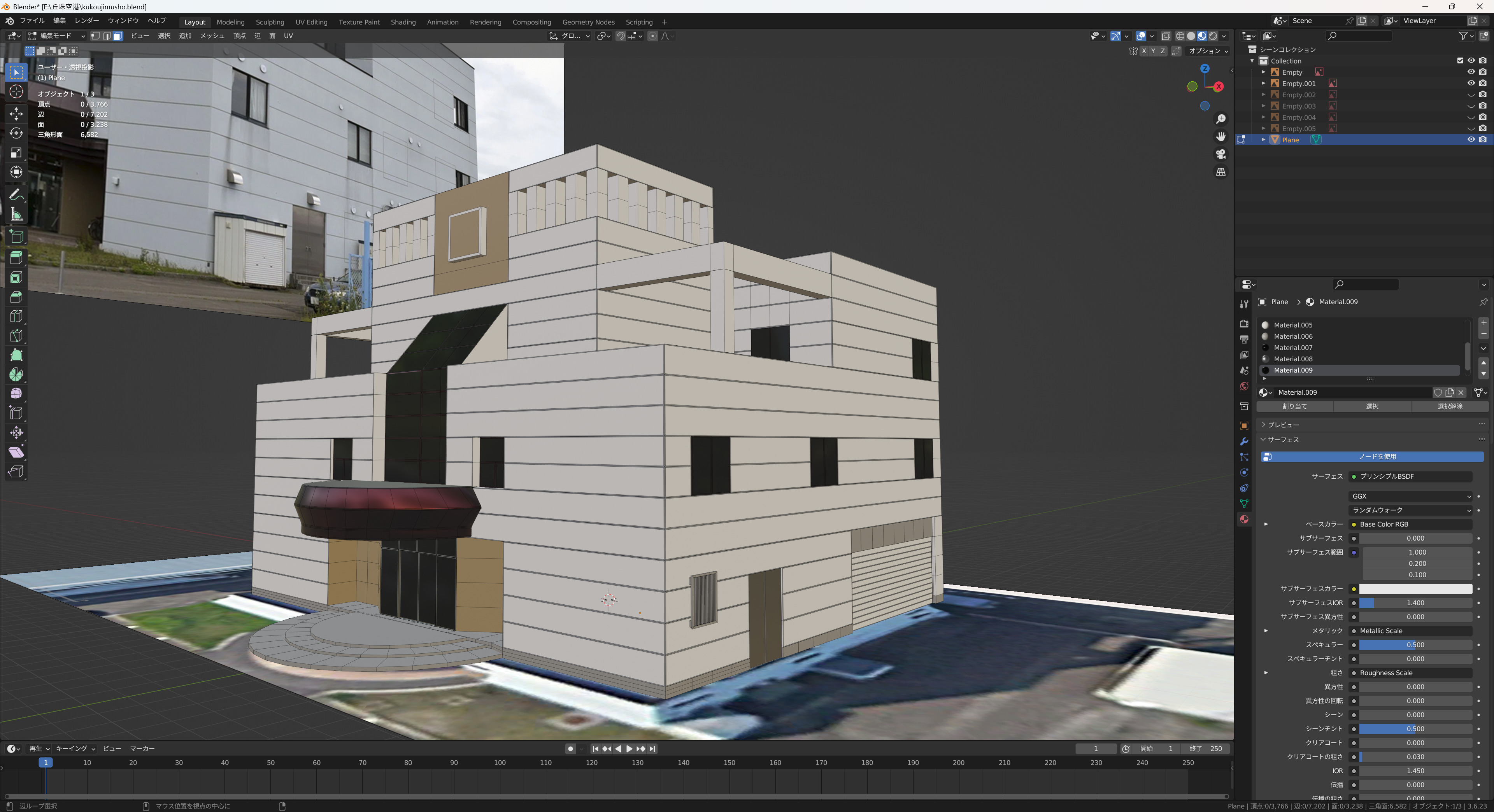Select the Add Cube tool
This screenshot has height=812, width=1494.
pos(16,236)
